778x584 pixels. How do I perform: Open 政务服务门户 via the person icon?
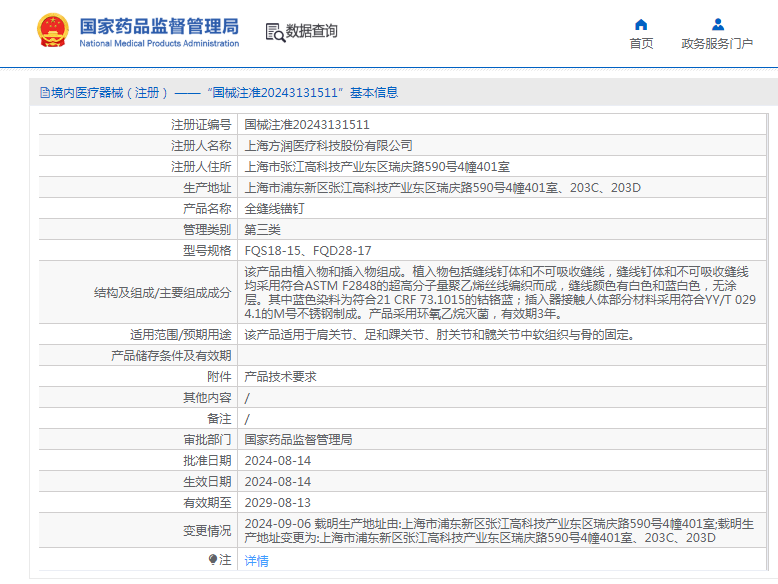717,24
